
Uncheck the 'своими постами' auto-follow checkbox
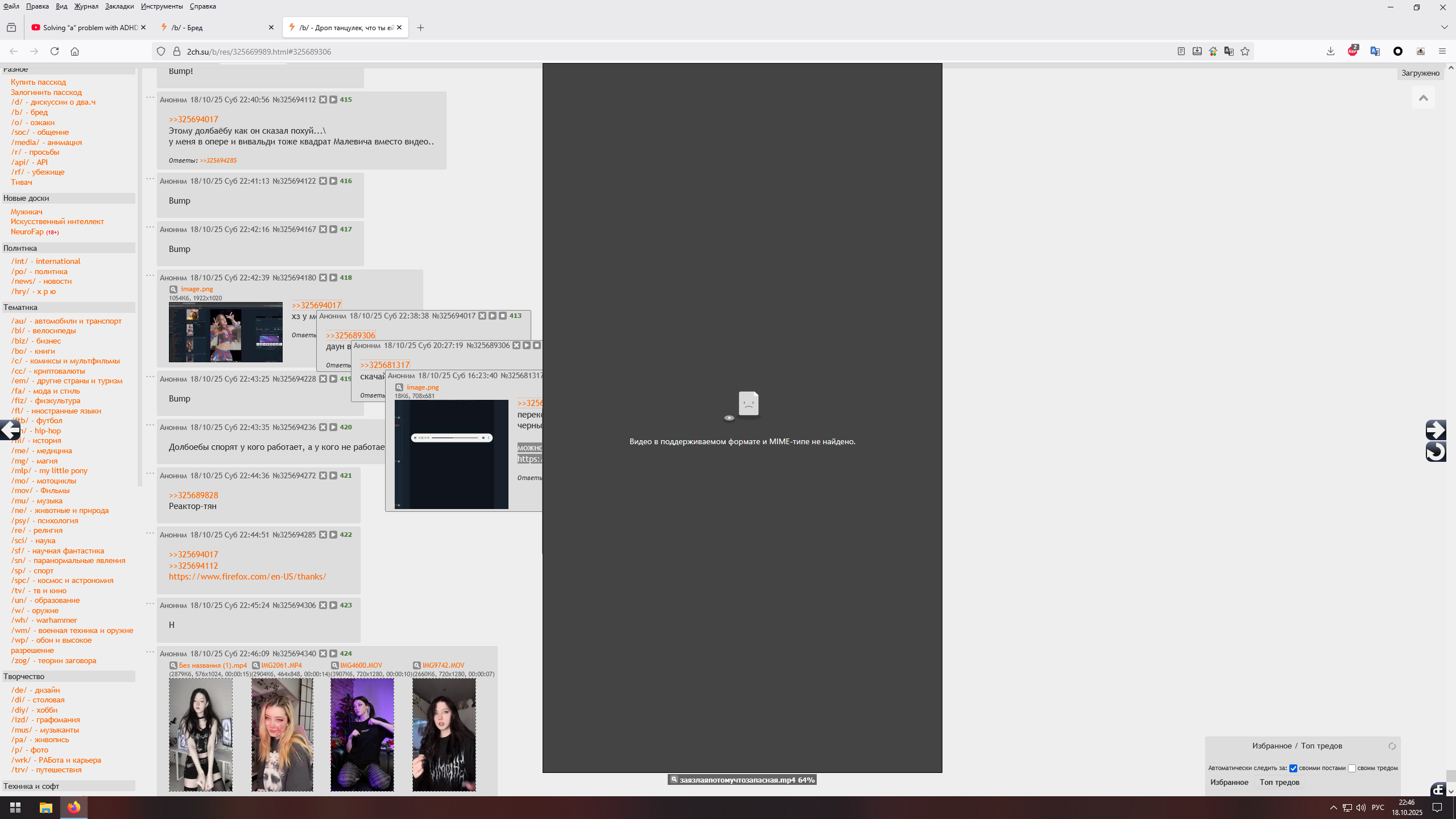1293,768
